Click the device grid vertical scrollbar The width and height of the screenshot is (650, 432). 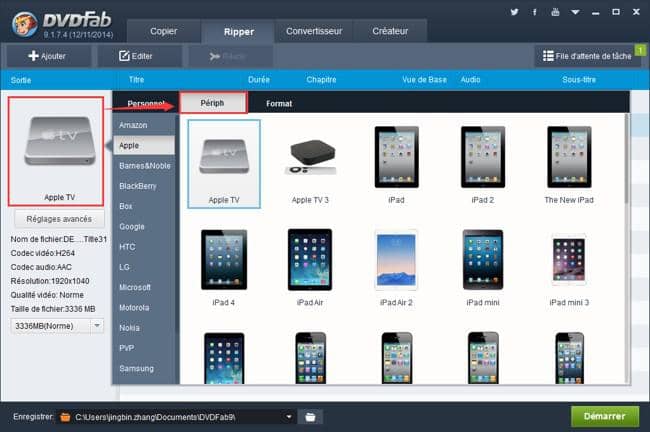(x=627, y=160)
